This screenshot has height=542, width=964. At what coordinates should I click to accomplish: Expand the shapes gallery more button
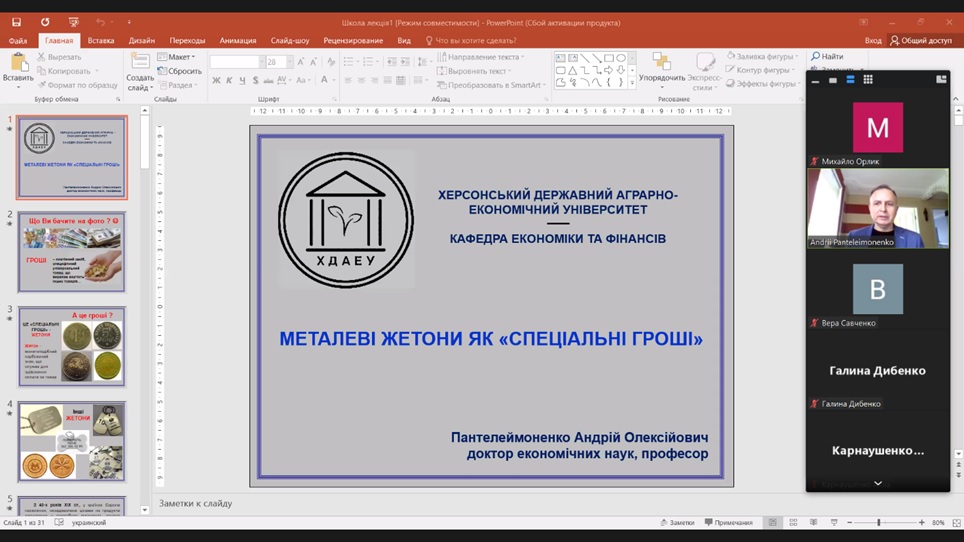(x=632, y=82)
